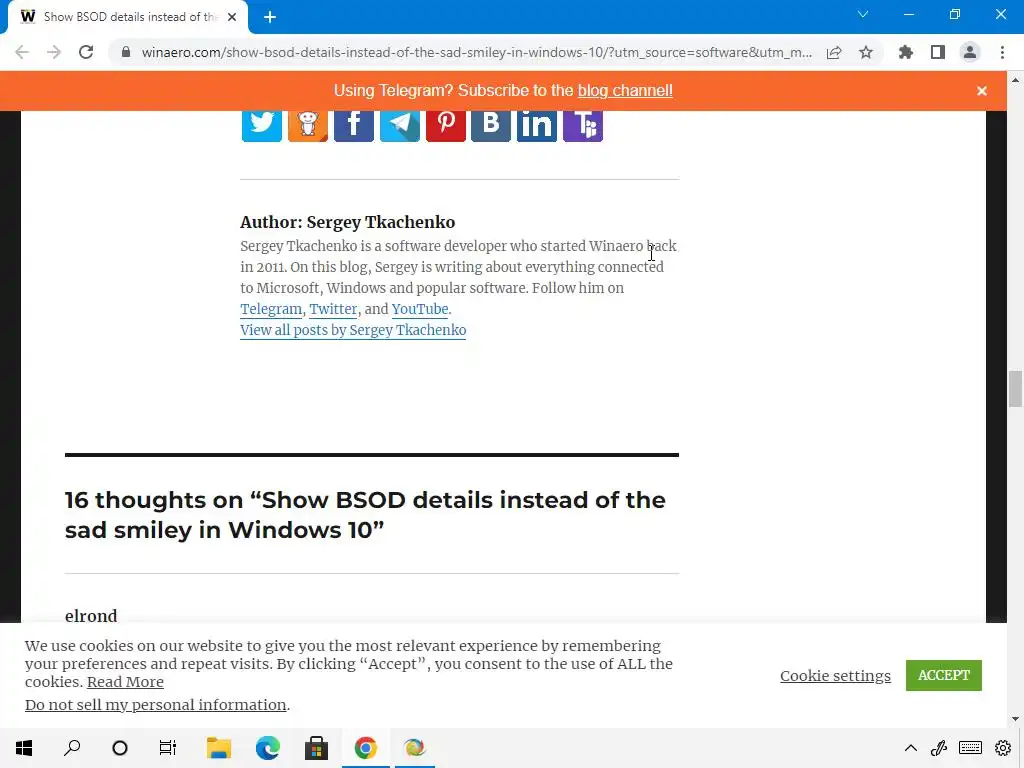Share the post via the Microsoft Teams icon
Viewport: 1024px width, 768px height.
pos(583,124)
